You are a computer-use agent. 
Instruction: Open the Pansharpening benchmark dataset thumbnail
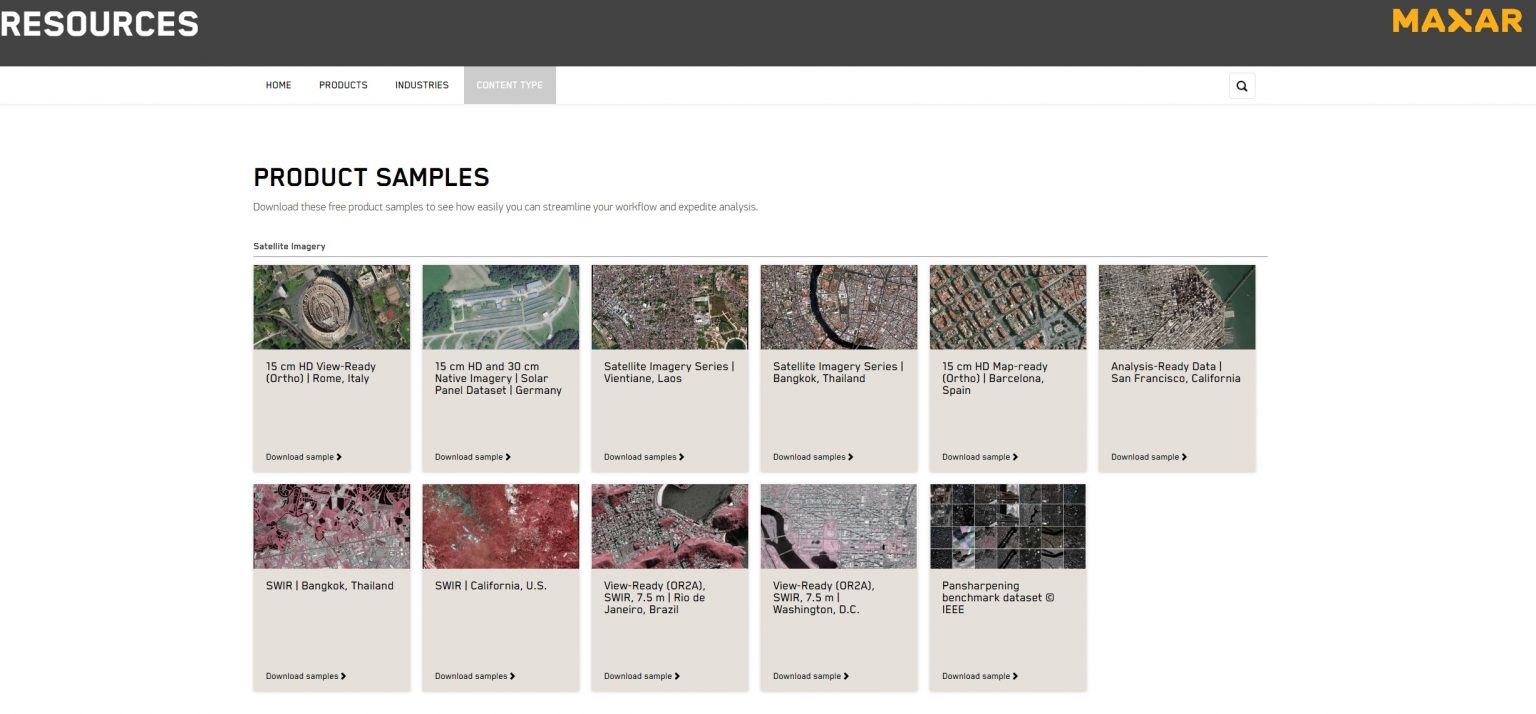1007,526
